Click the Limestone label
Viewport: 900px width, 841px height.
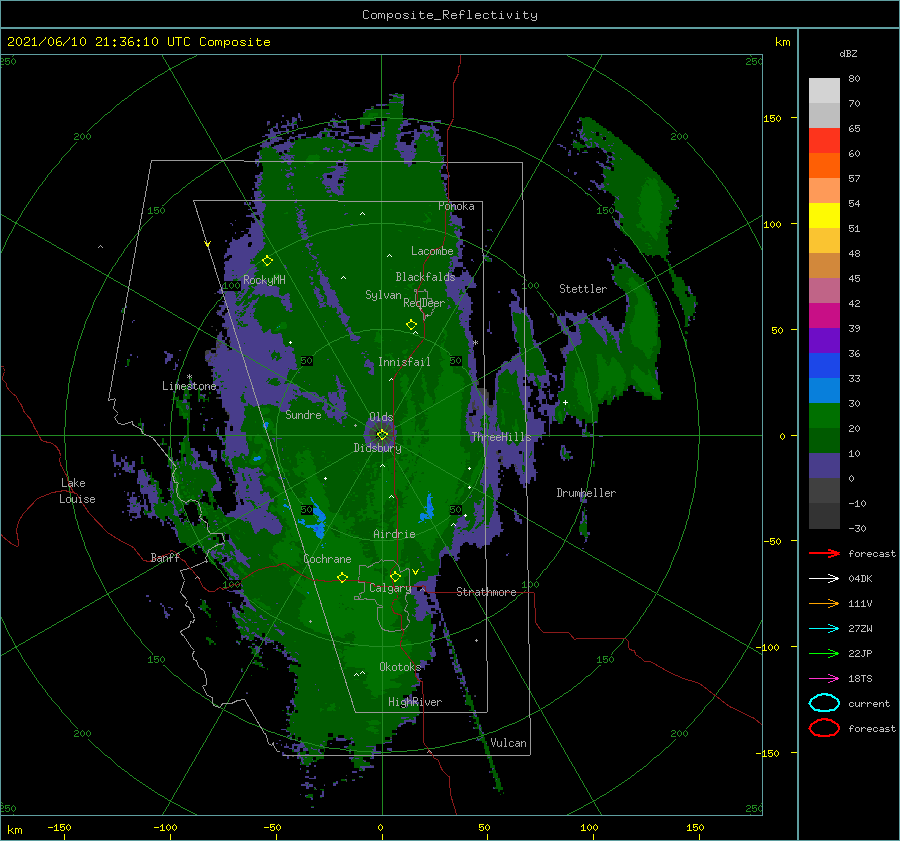[x=189, y=386]
